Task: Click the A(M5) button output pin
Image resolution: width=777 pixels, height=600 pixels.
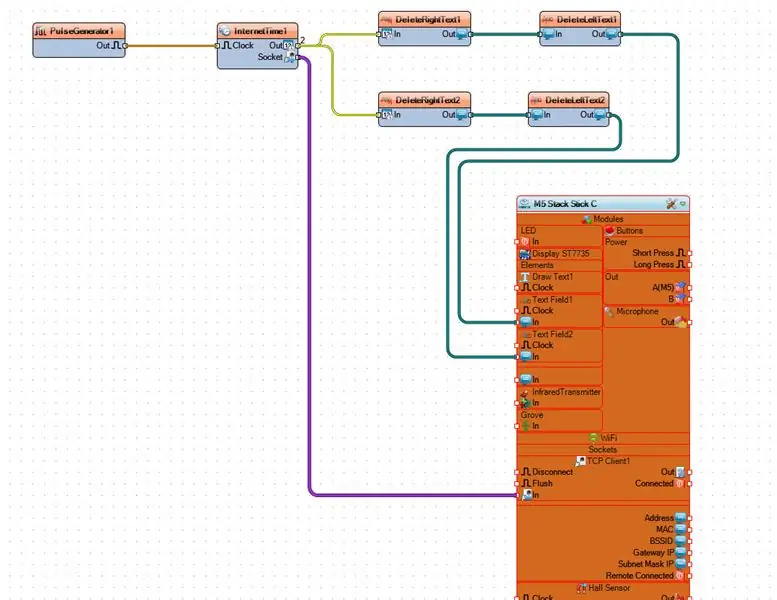Action: coord(690,287)
